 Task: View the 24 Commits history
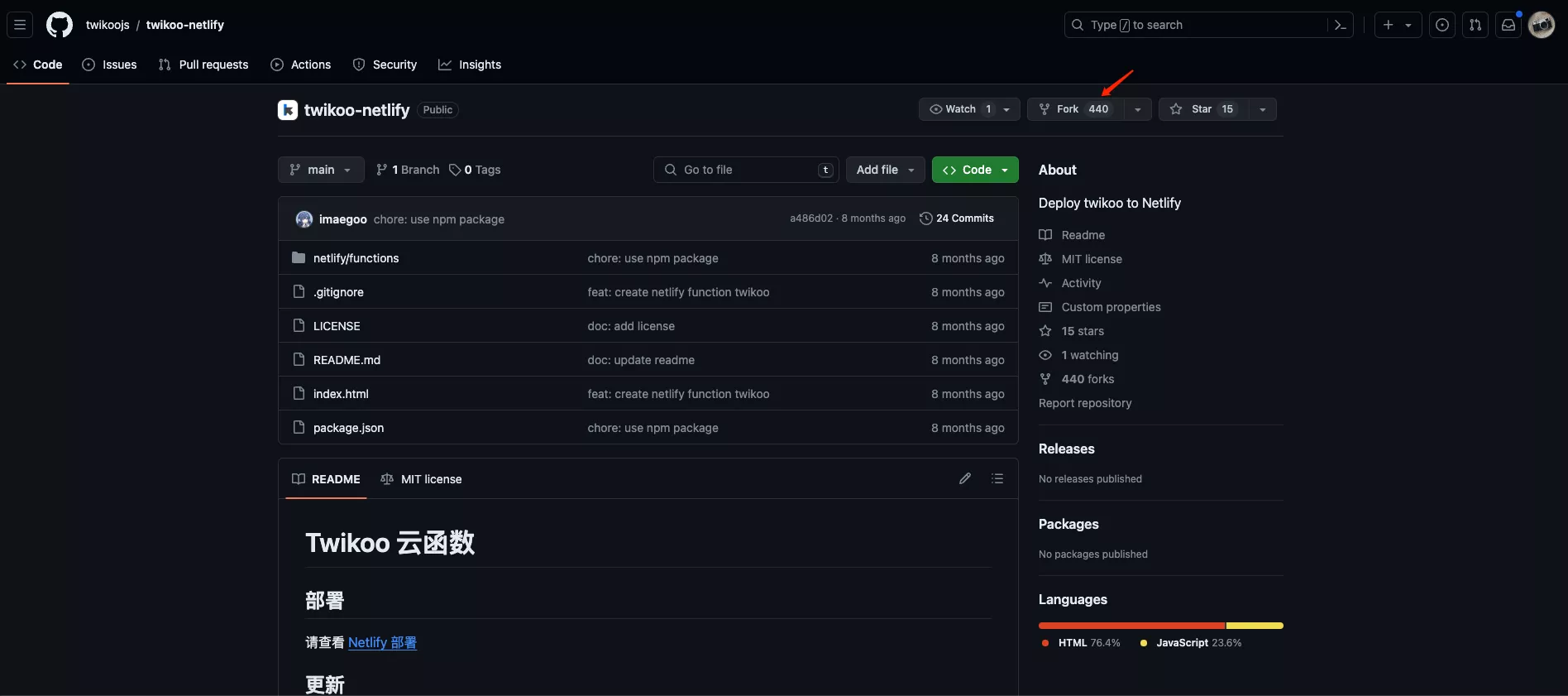coord(957,218)
